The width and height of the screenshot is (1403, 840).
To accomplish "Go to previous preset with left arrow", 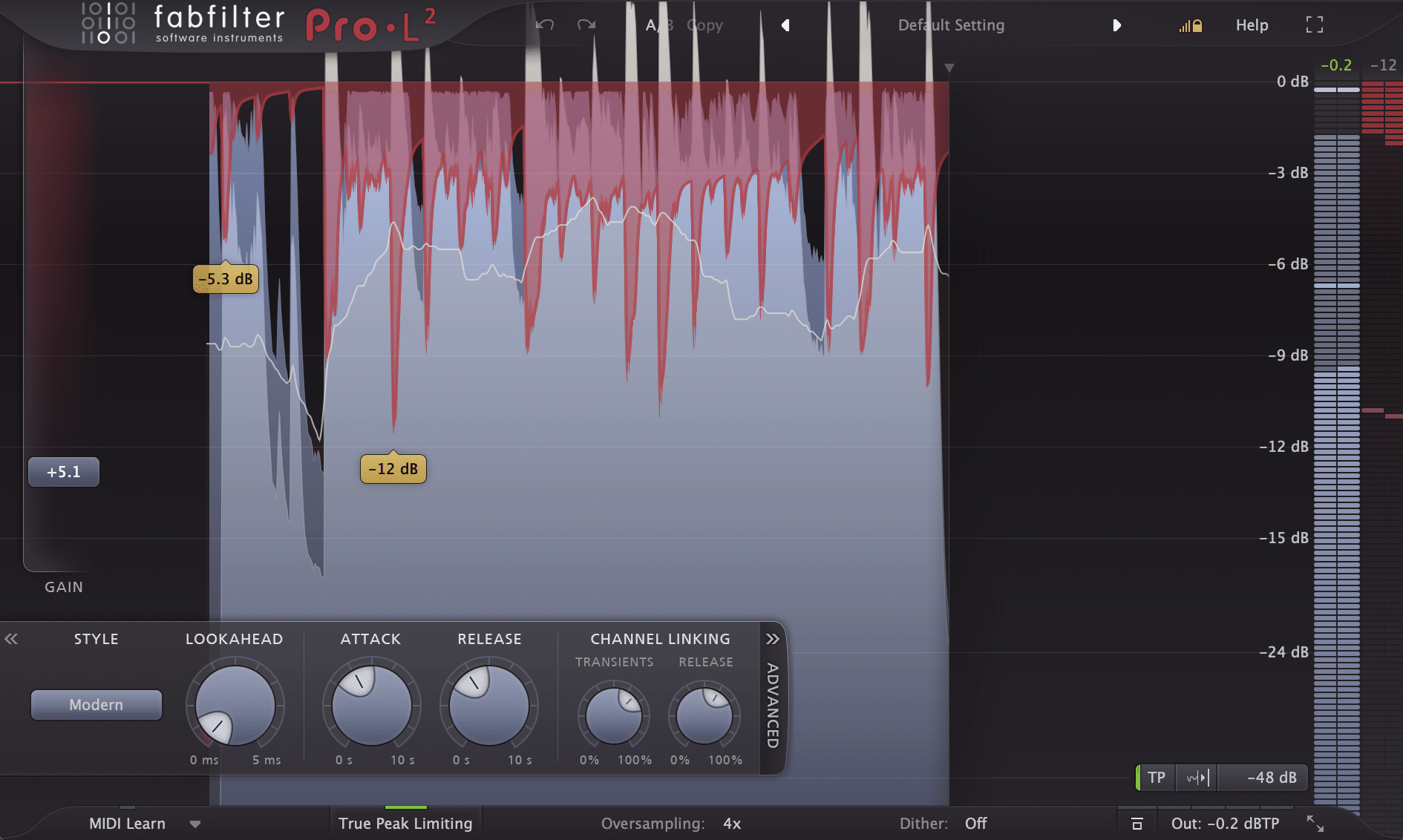I will (785, 25).
